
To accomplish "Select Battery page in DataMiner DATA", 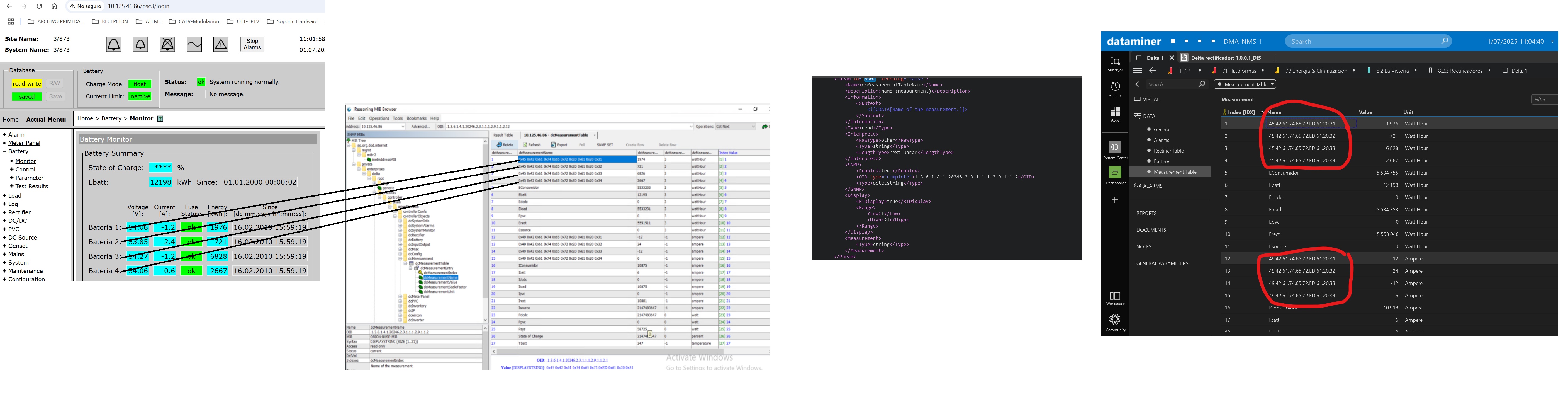I will point(1162,161).
